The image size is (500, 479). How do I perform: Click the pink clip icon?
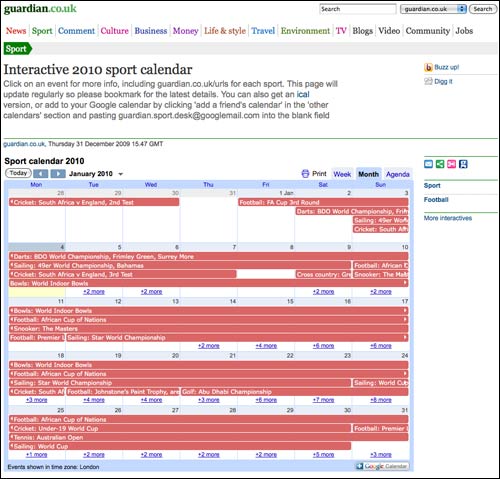coord(451,164)
